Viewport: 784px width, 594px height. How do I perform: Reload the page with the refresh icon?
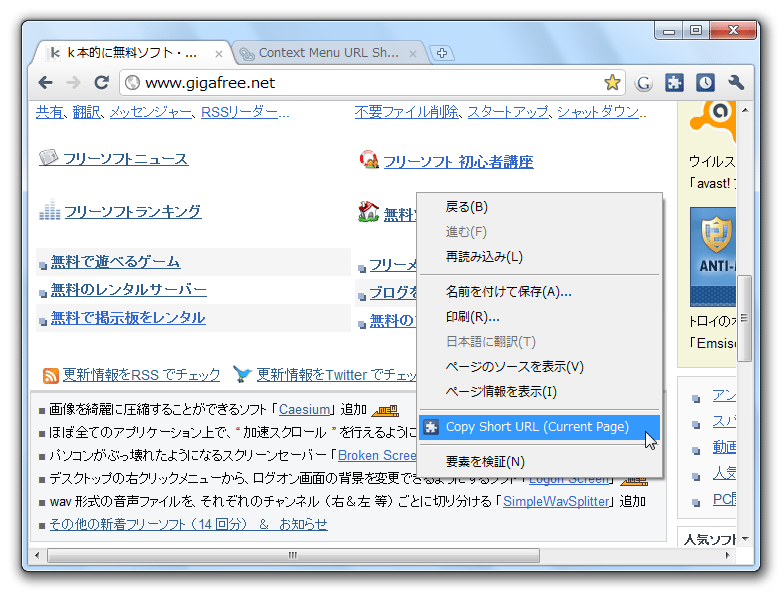tap(102, 82)
